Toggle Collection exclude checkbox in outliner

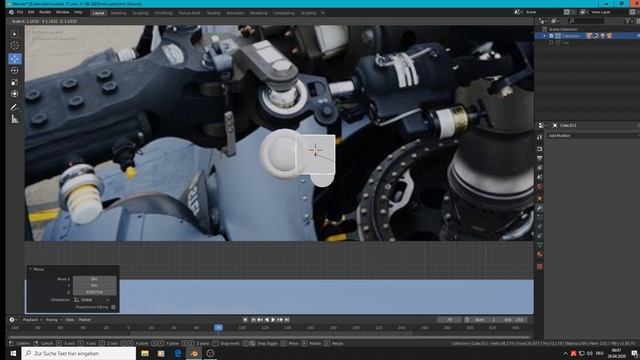(551, 36)
